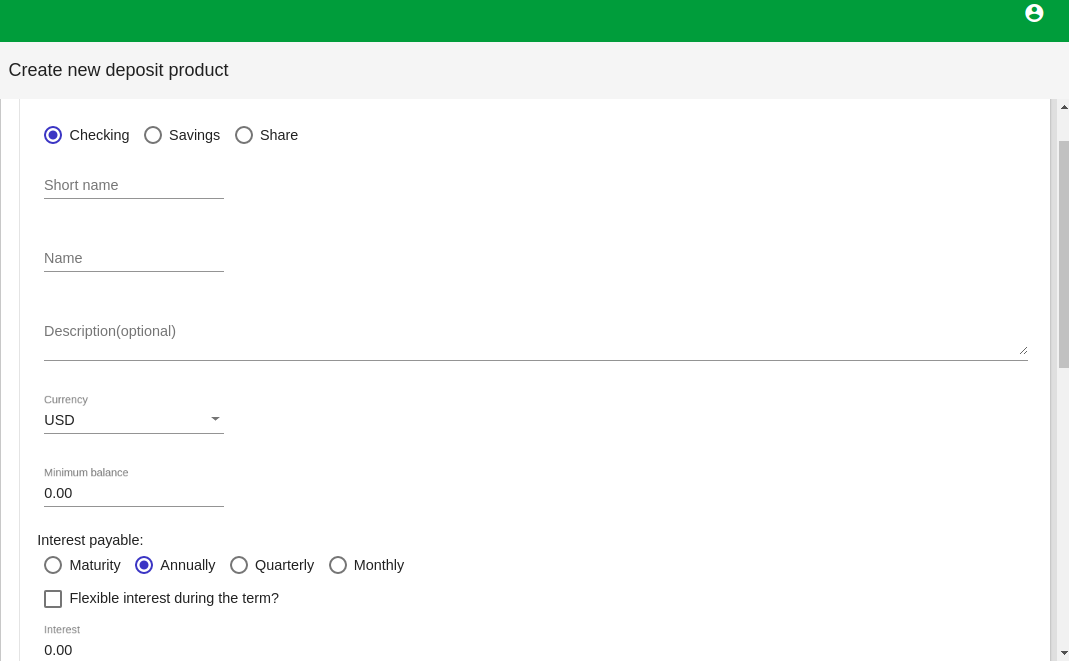This screenshot has width=1069, height=661.
Task: Focus the Short name field
Action: tap(134, 185)
